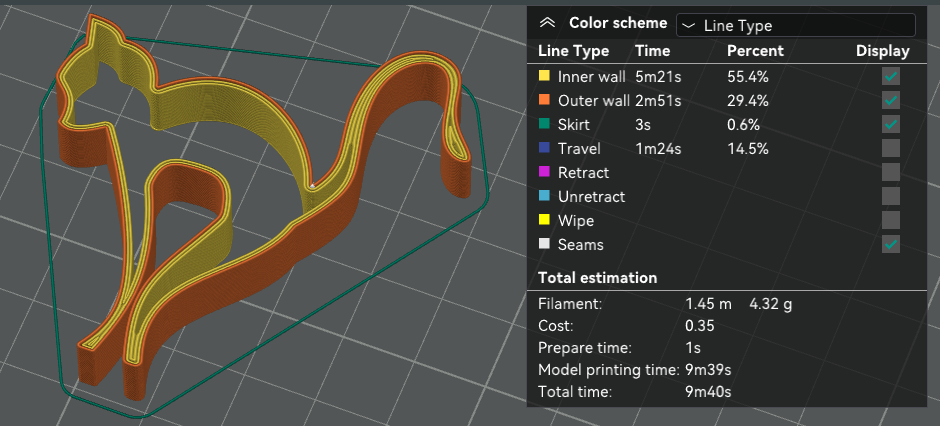Open the Line Type color scheme dropdown
This screenshot has width=940, height=426.
[x=796, y=25]
